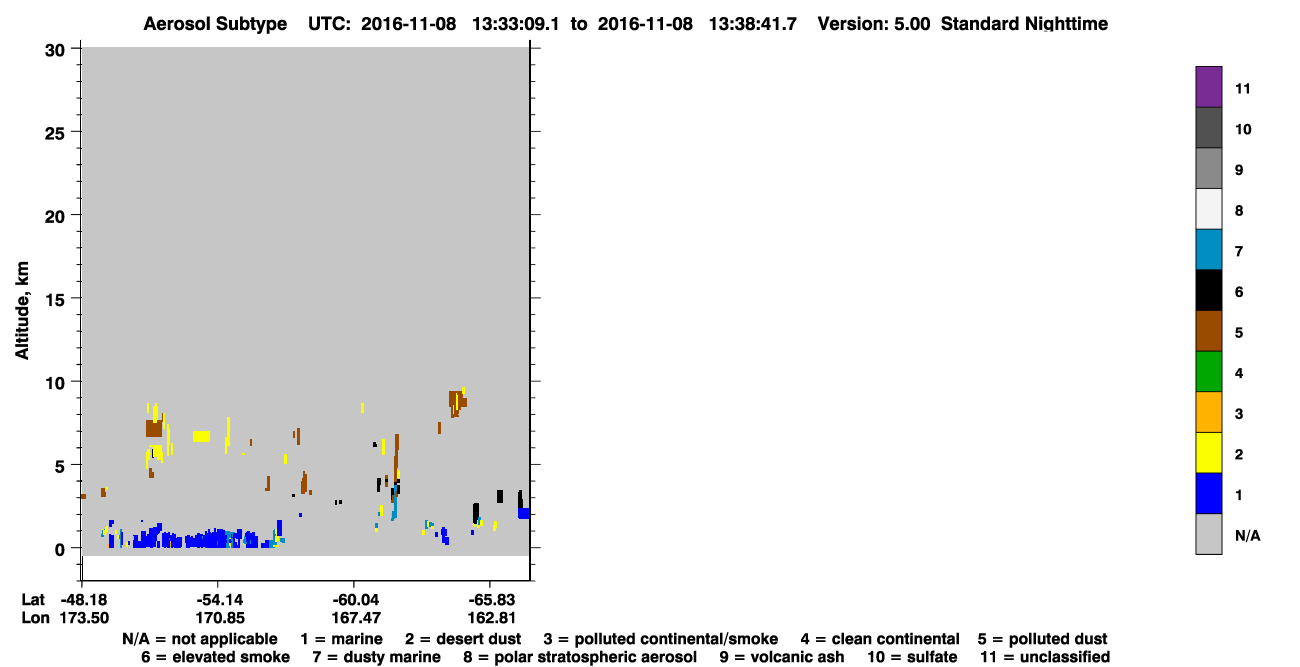
Task: Click the y-axis tick label 25
Action: [57, 132]
